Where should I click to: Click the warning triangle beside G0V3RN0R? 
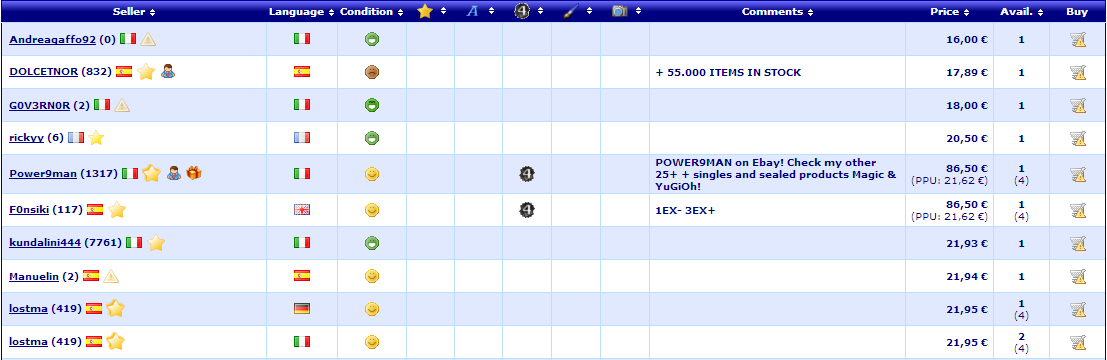[x=122, y=105]
